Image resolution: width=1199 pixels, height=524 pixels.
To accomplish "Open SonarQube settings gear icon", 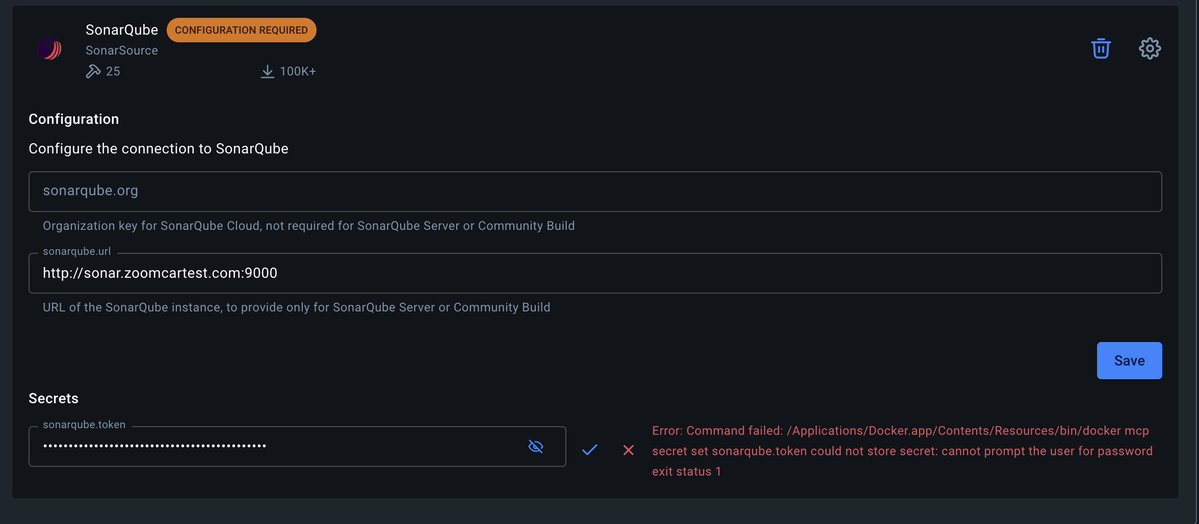I will coord(1149,48).
